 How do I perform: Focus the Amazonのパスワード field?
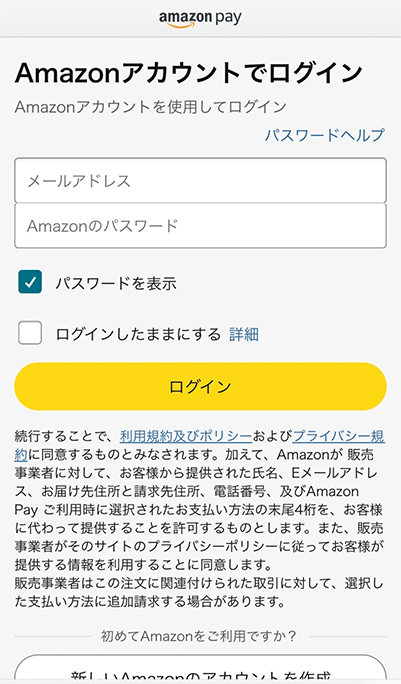[x=200, y=226]
